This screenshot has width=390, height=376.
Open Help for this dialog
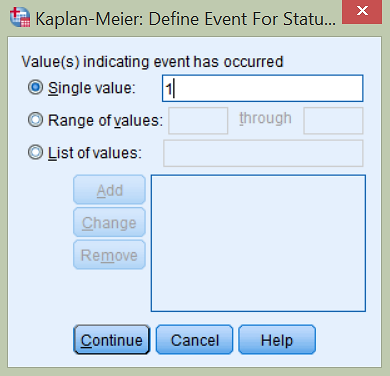pyautogui.click(x=277, y=340)
